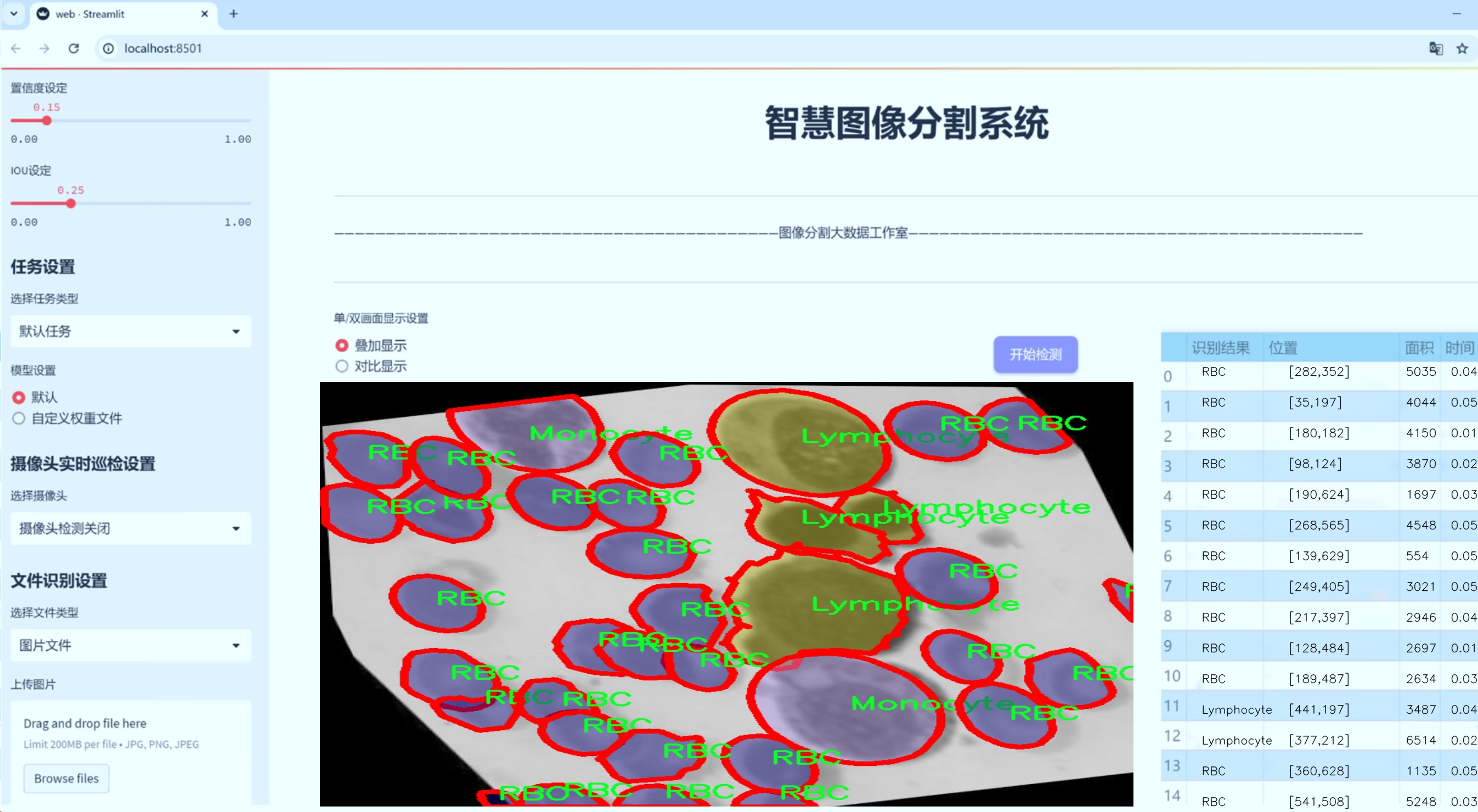1478x812 pixels.
Task: Click the 开始检测 button
Action: [x=1036, y=354]
